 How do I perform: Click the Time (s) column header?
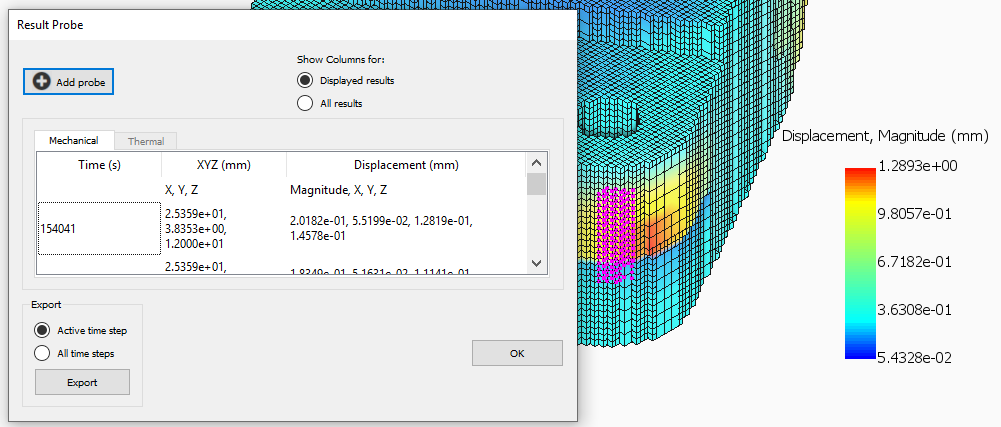(x=100, y=165)
